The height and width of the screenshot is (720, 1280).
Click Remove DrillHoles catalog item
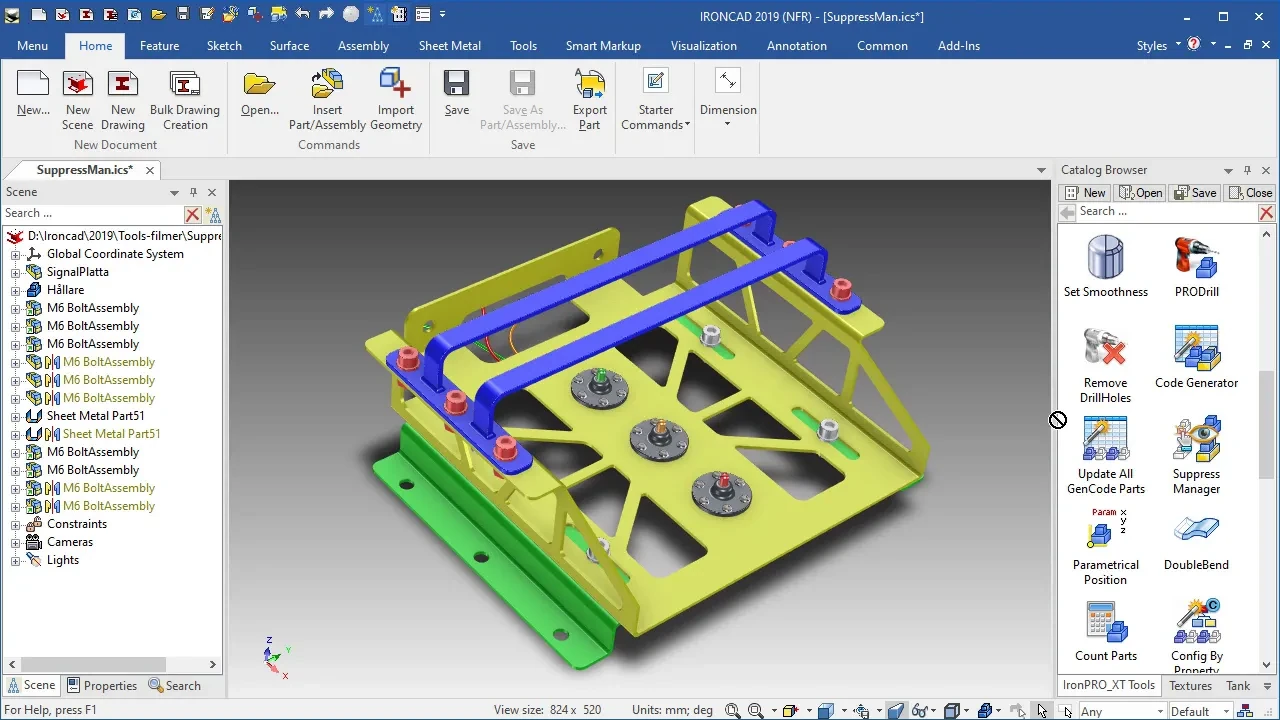(x=1106, y=365)
